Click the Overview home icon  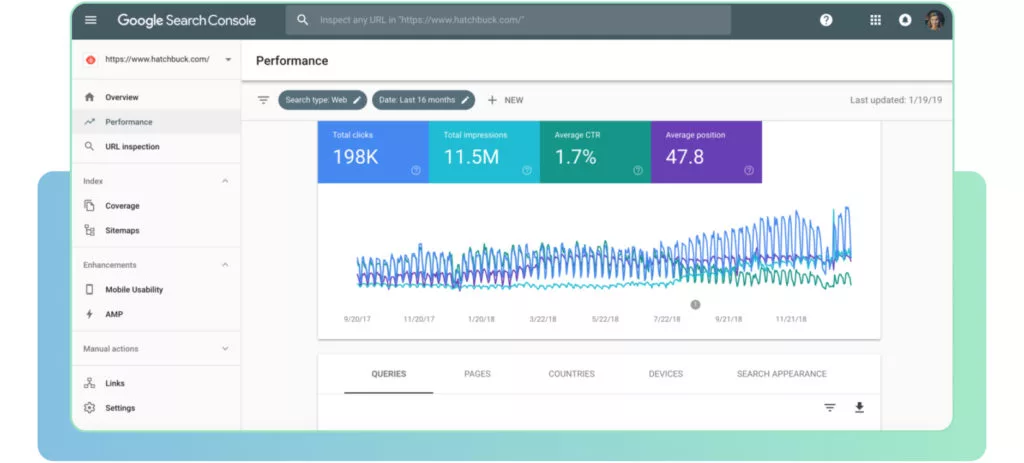89,97
